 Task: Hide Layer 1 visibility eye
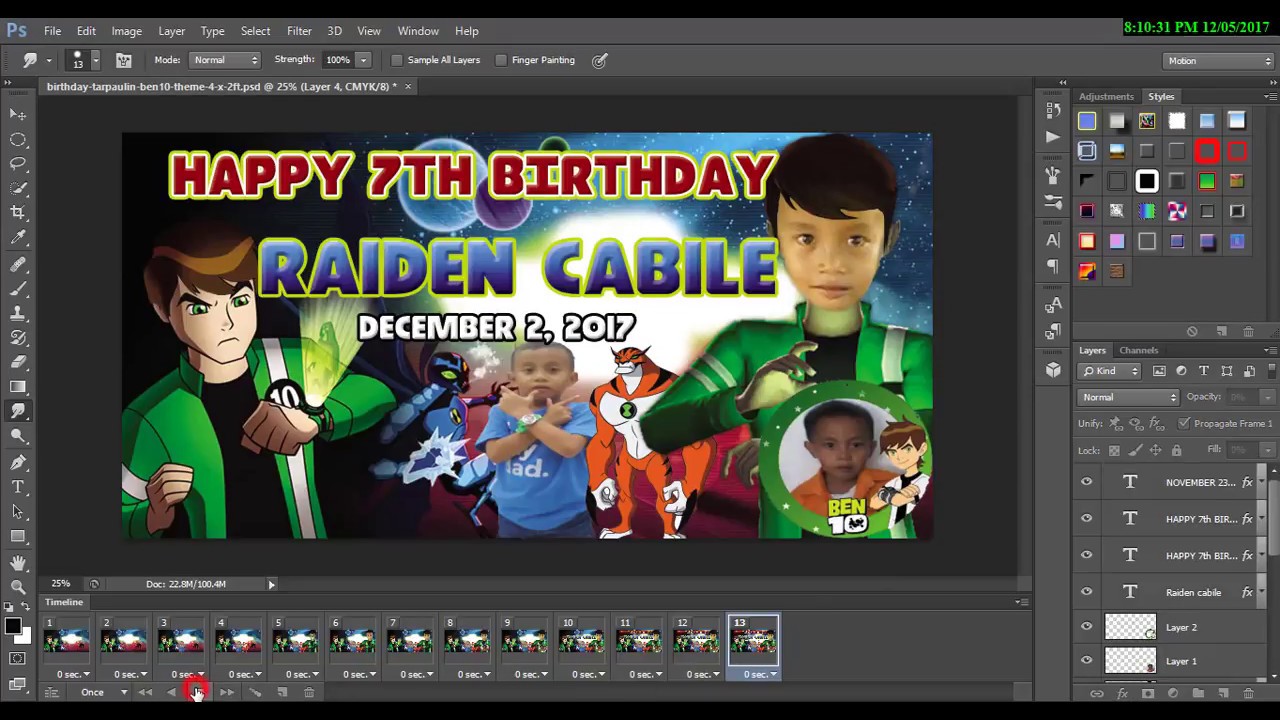[x=1087, y=661]
